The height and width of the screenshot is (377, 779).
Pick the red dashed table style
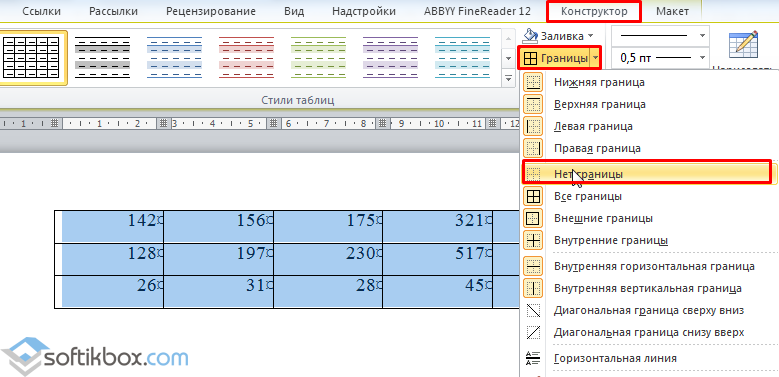247,57
